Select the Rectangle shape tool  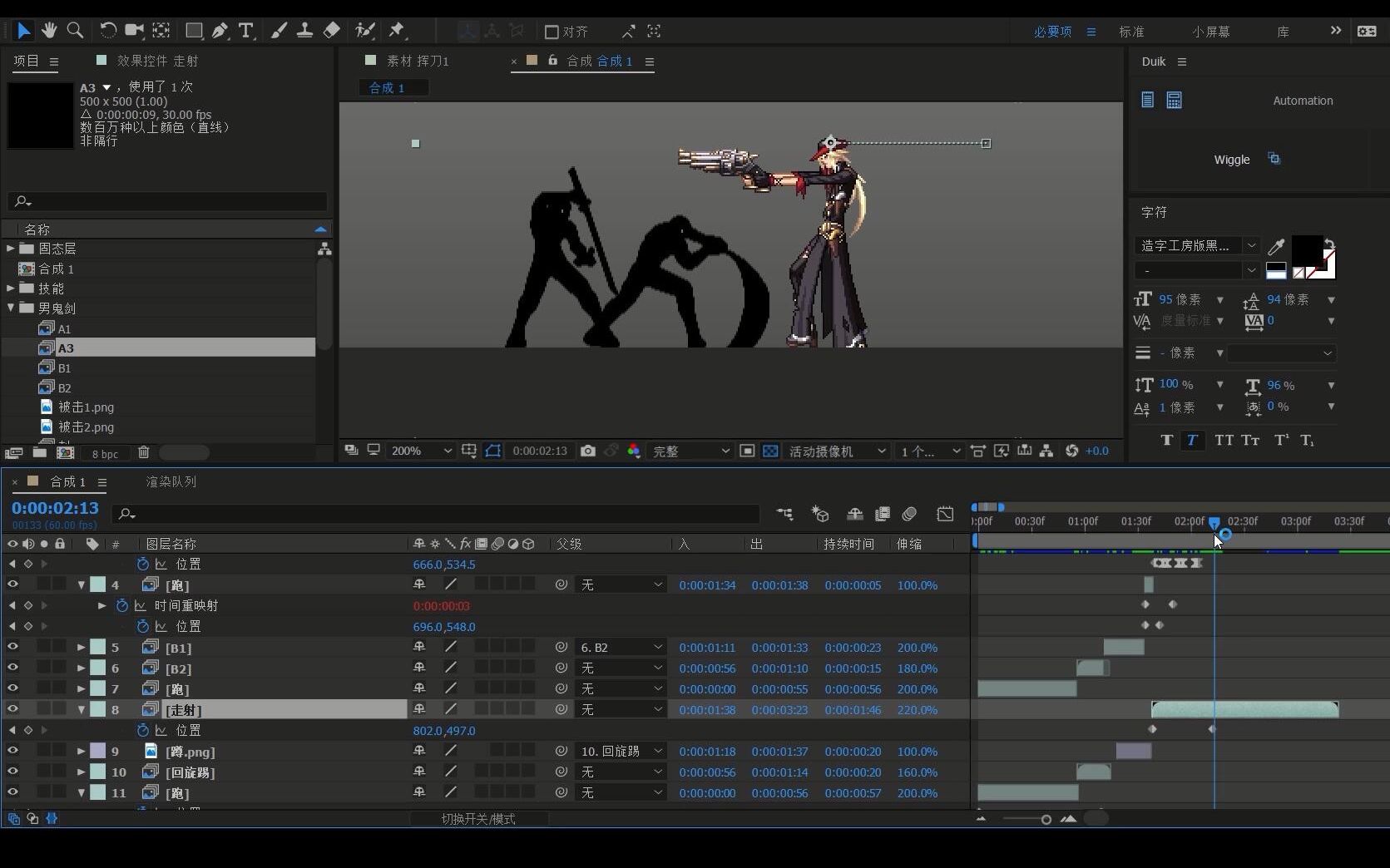point(194,31)
